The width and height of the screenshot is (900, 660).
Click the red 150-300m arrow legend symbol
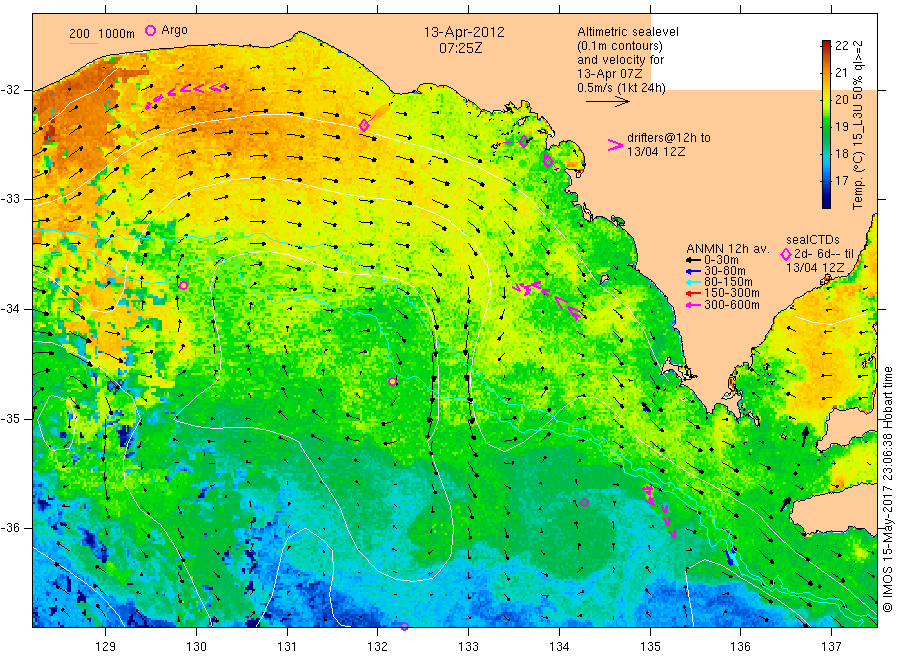pyautogui.click(x=693, y=293)
